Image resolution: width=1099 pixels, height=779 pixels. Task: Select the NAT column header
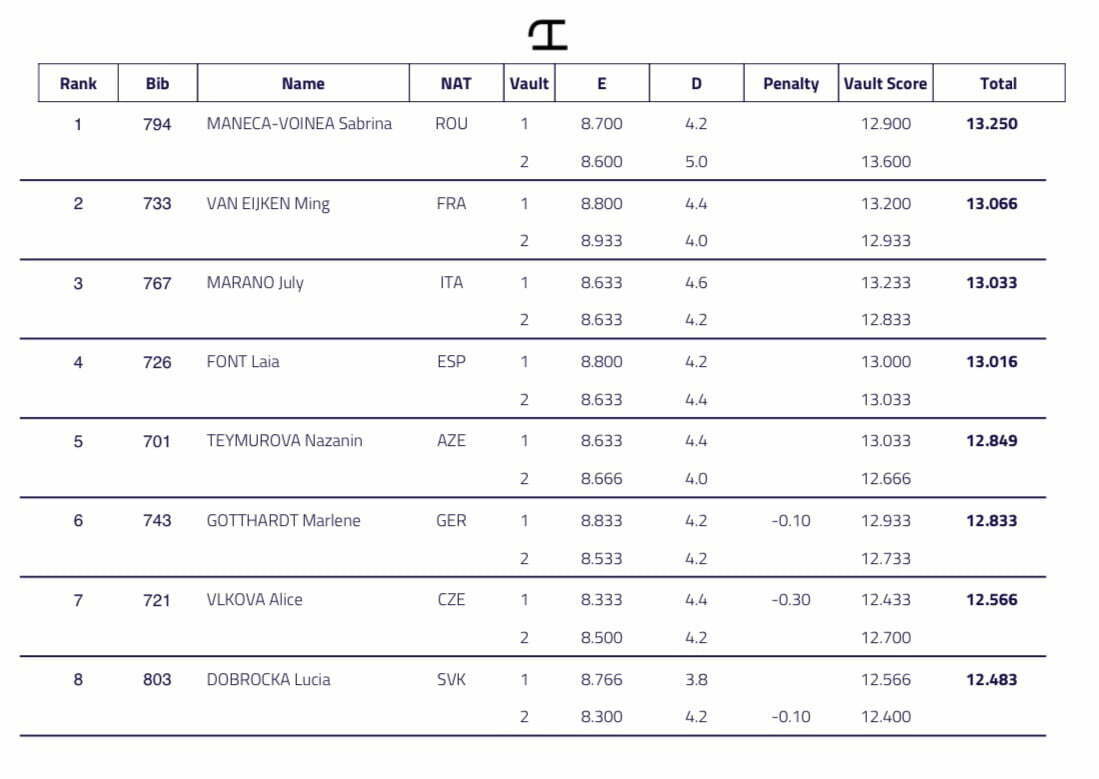(456, 84)
